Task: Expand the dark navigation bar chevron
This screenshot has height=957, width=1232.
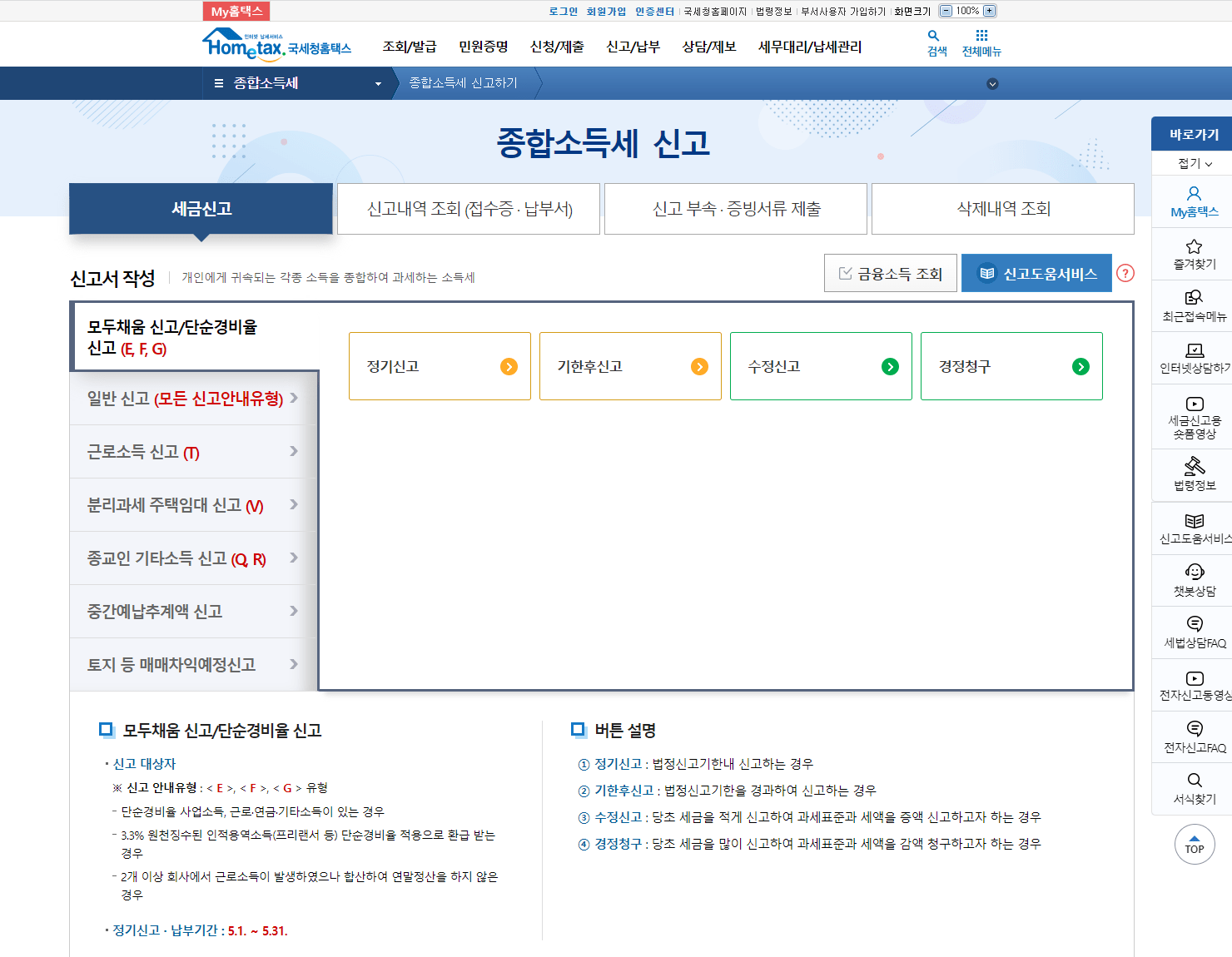Action: coord(992,83)
